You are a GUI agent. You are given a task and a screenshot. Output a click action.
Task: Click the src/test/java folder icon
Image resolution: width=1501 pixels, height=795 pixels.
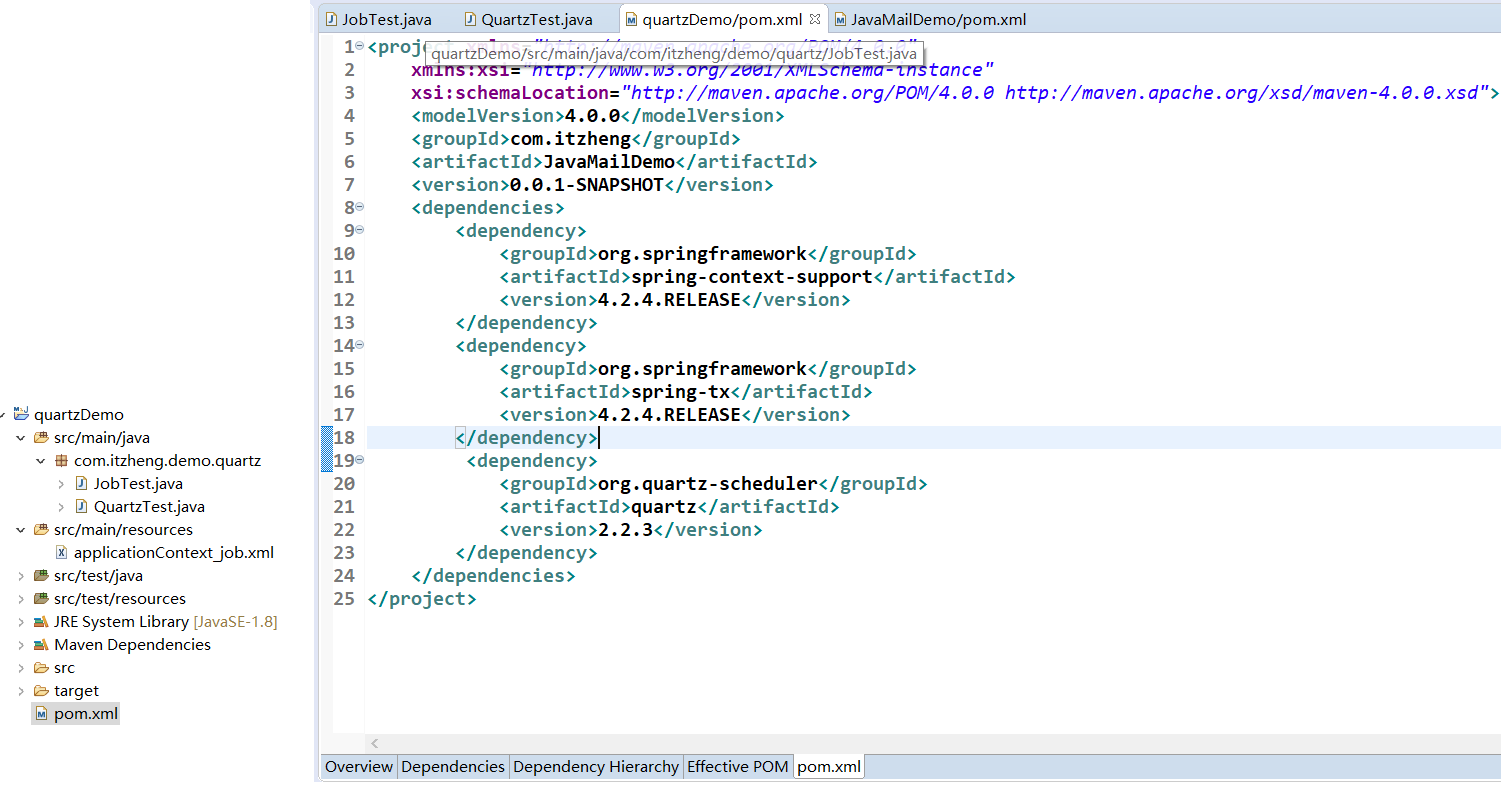click(41, 575)
